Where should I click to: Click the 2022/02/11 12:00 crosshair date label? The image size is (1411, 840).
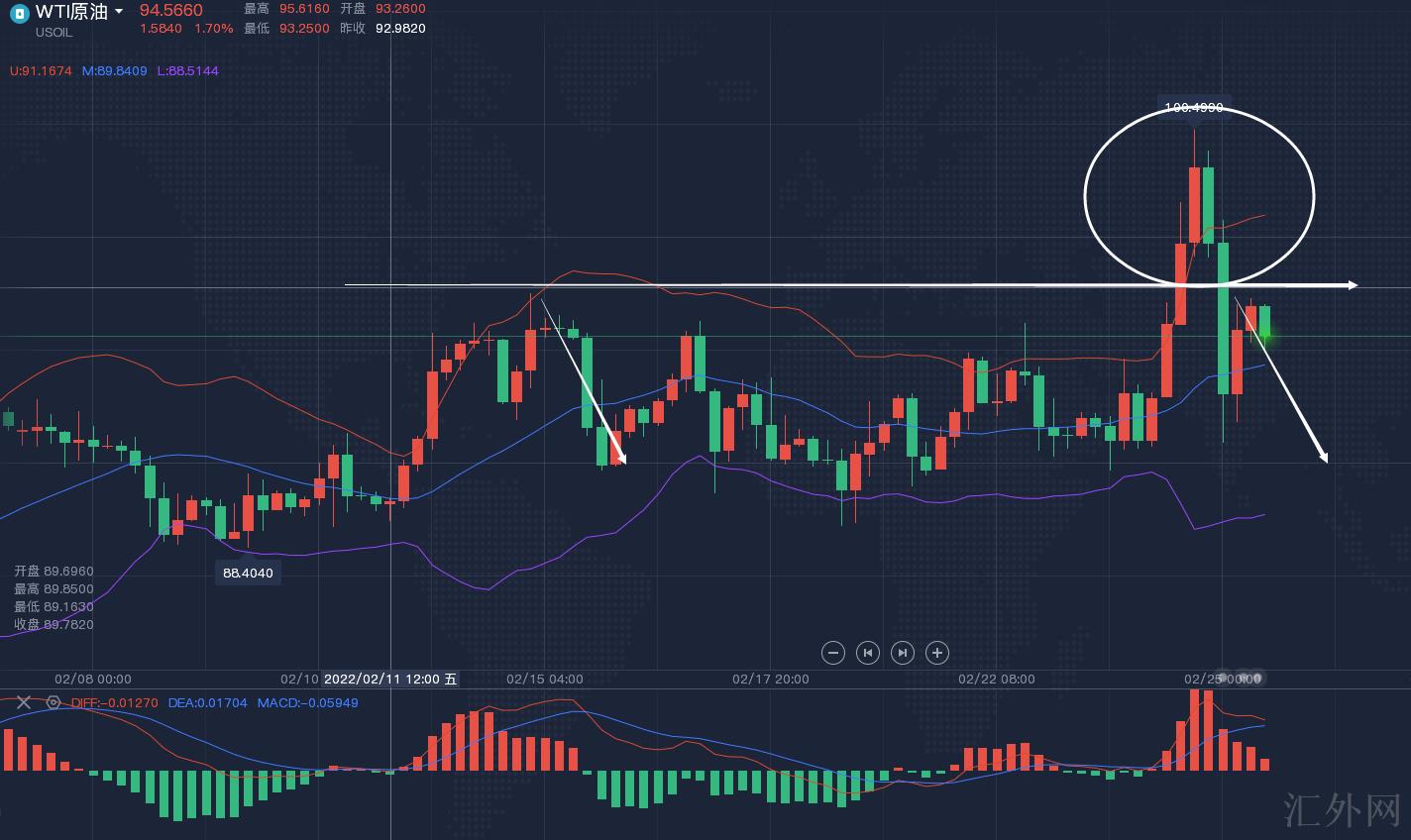390,679
